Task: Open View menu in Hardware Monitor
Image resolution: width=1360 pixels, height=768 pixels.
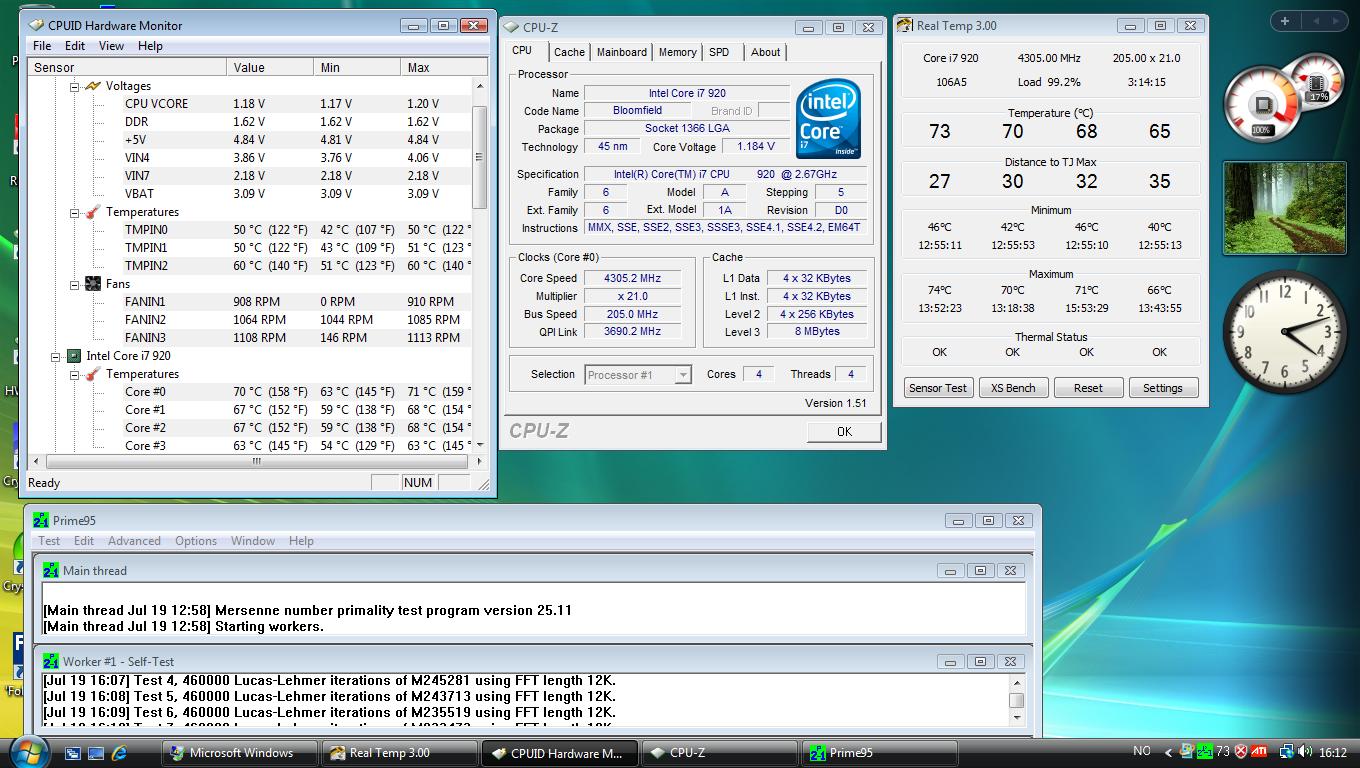Action: pos(111,46)
